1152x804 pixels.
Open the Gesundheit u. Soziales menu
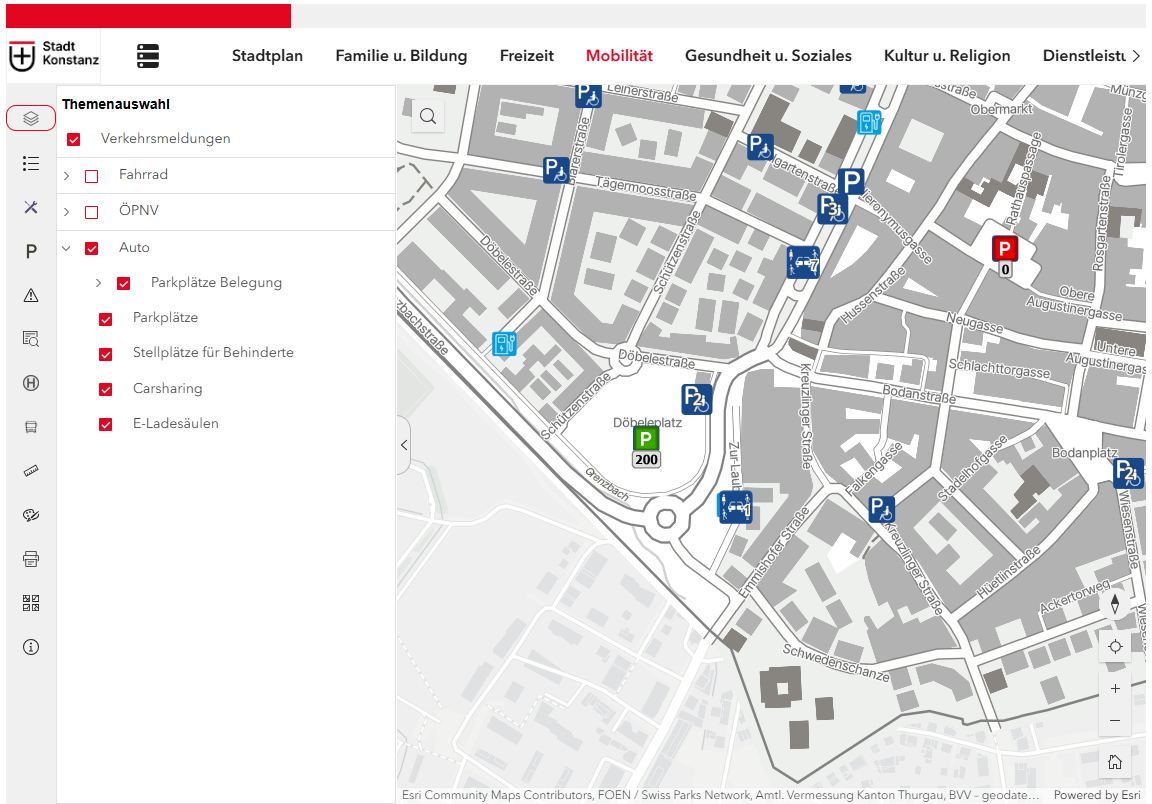point(767,56)
